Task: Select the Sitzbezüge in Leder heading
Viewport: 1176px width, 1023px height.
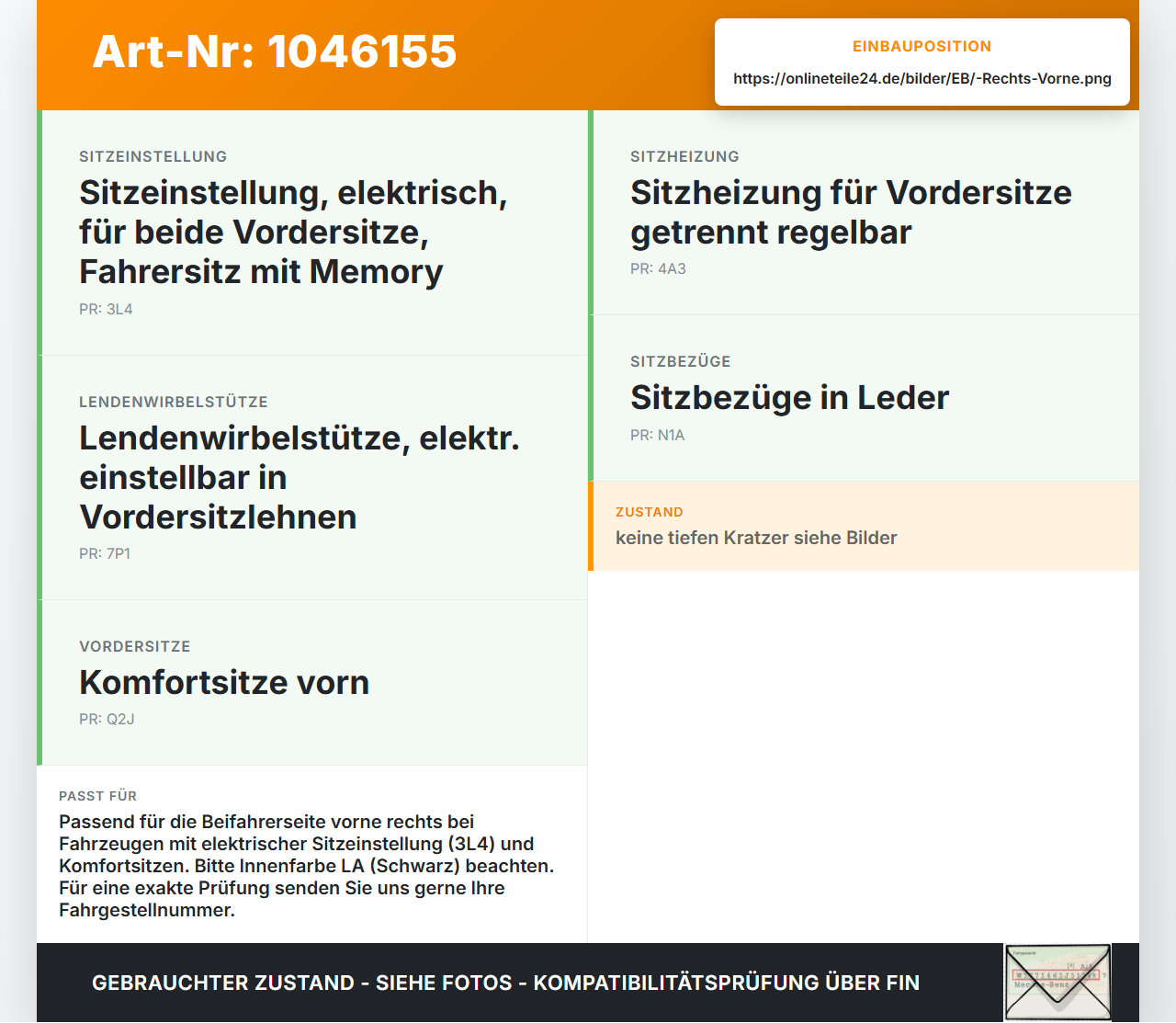Action: [x=789, y=398]
